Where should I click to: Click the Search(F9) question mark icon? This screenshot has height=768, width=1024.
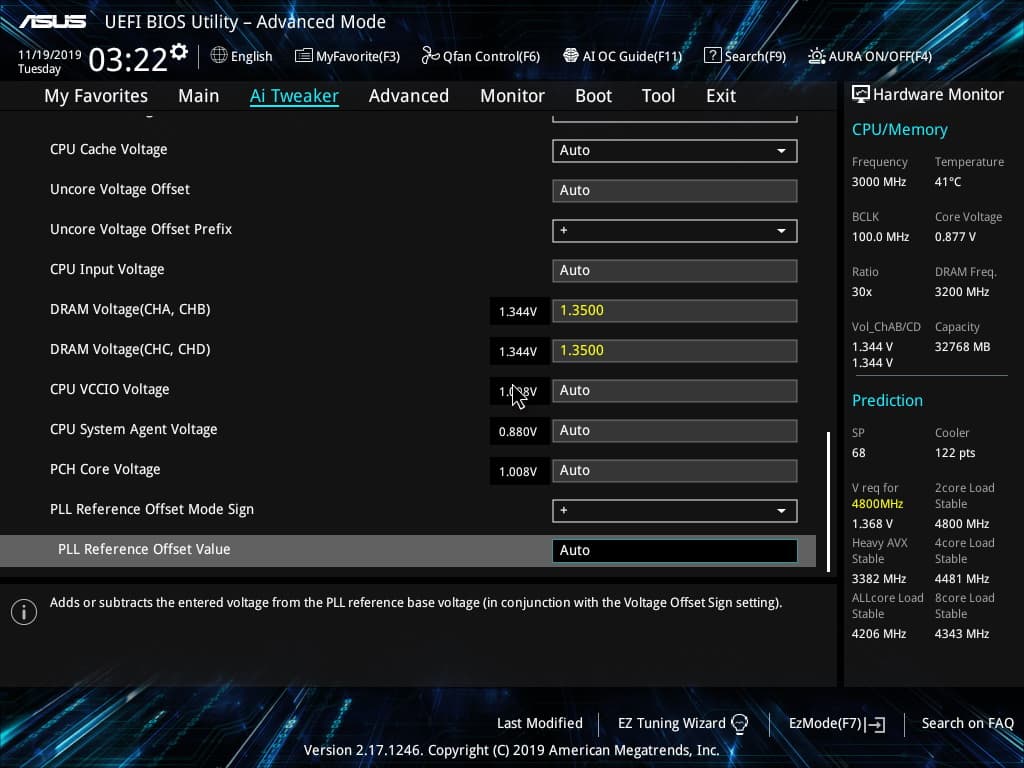[x=712, y=56]
